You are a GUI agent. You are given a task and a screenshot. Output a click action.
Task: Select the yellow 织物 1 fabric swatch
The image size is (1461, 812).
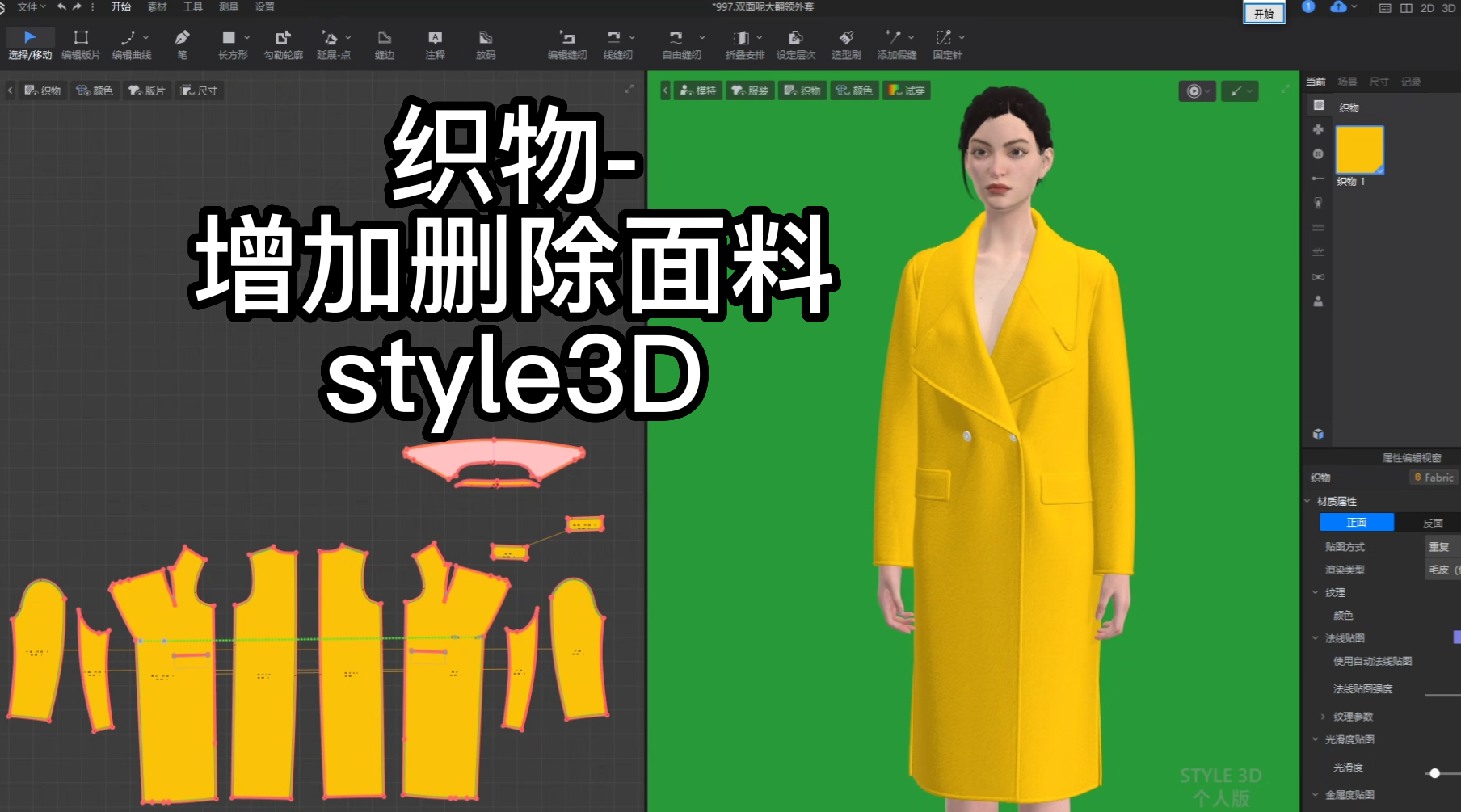tap(1359, 149)
